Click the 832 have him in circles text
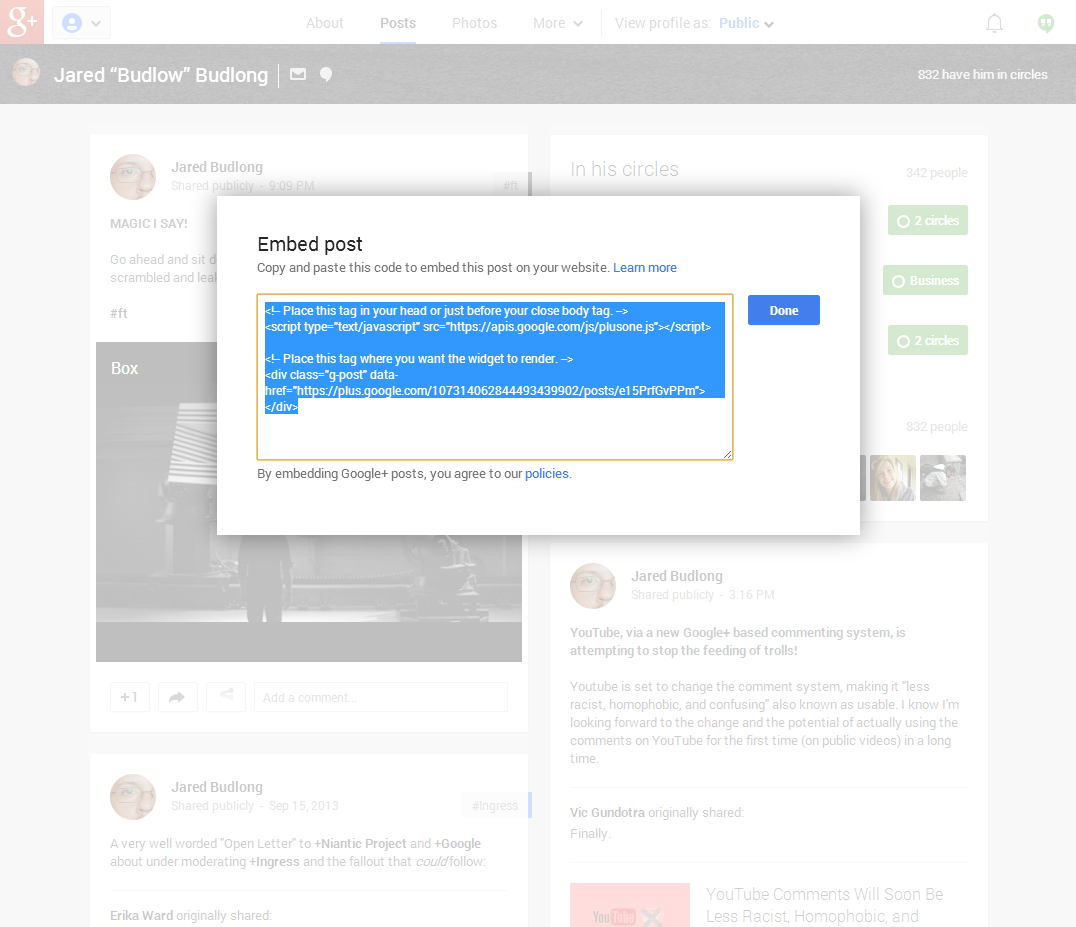Viewport: 1076px width, 927px height. click(x=983, y=75)
